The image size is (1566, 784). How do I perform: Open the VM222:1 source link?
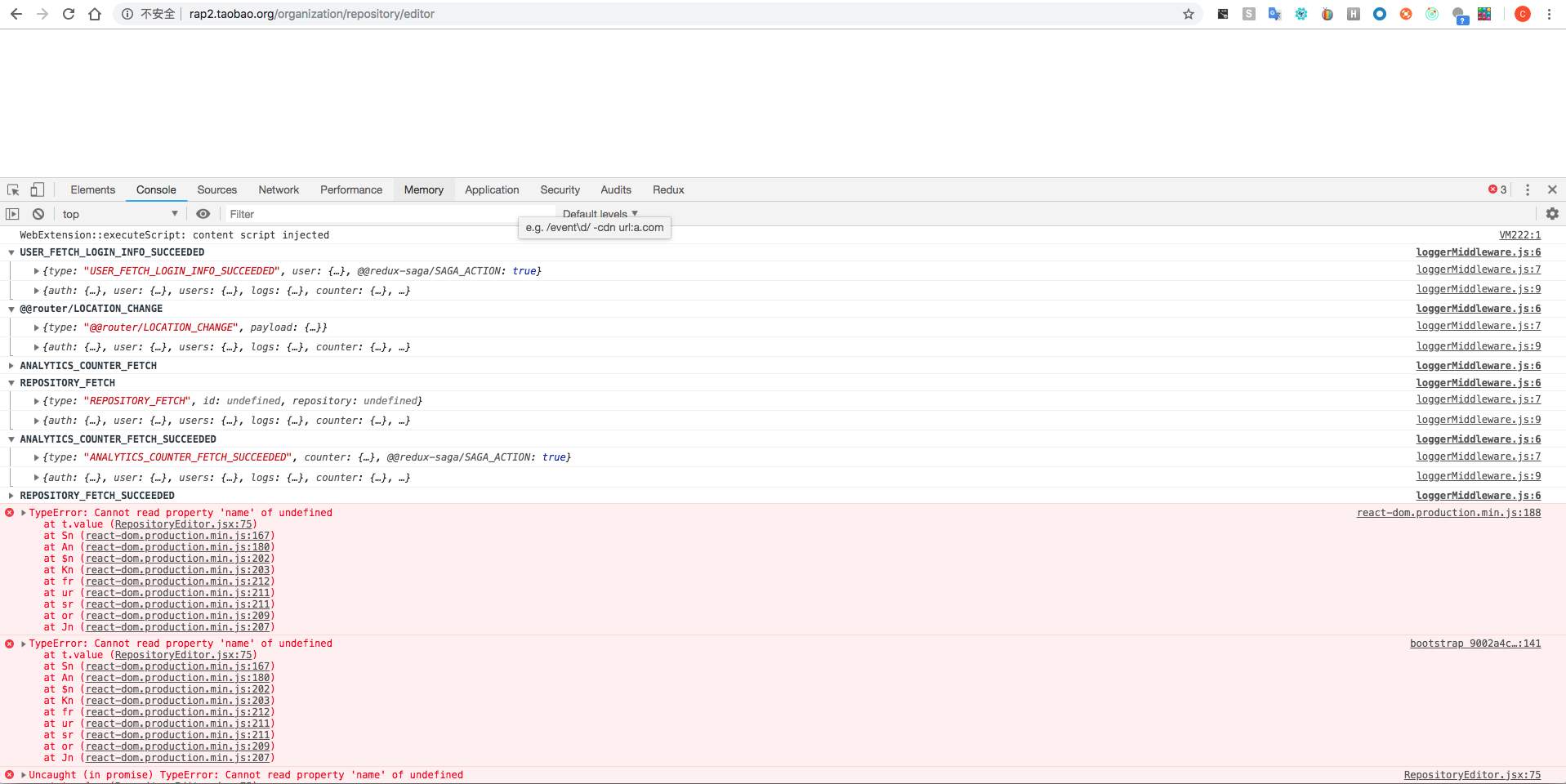[1519, 235]
